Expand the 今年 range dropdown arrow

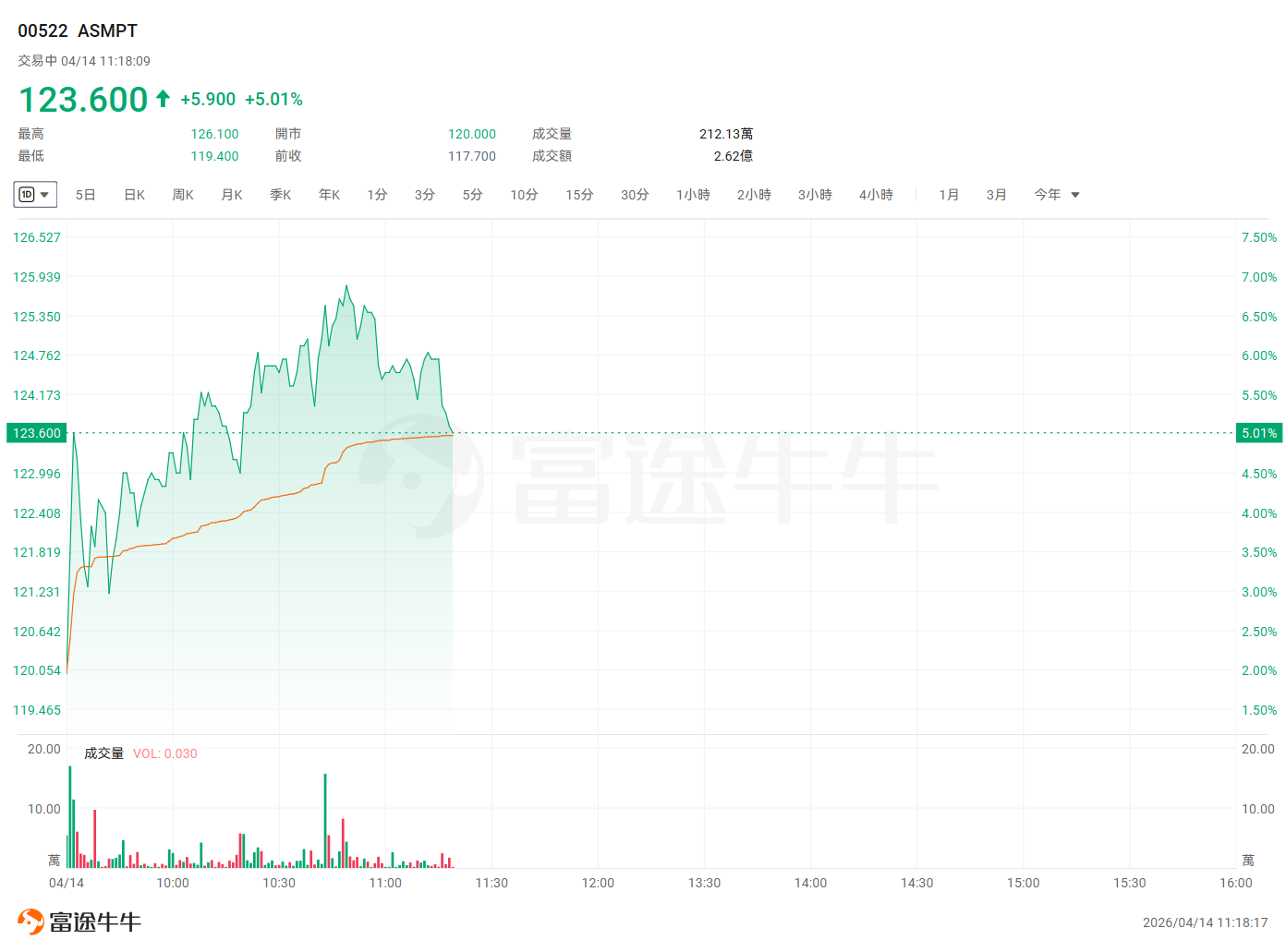coord(1075,195)
